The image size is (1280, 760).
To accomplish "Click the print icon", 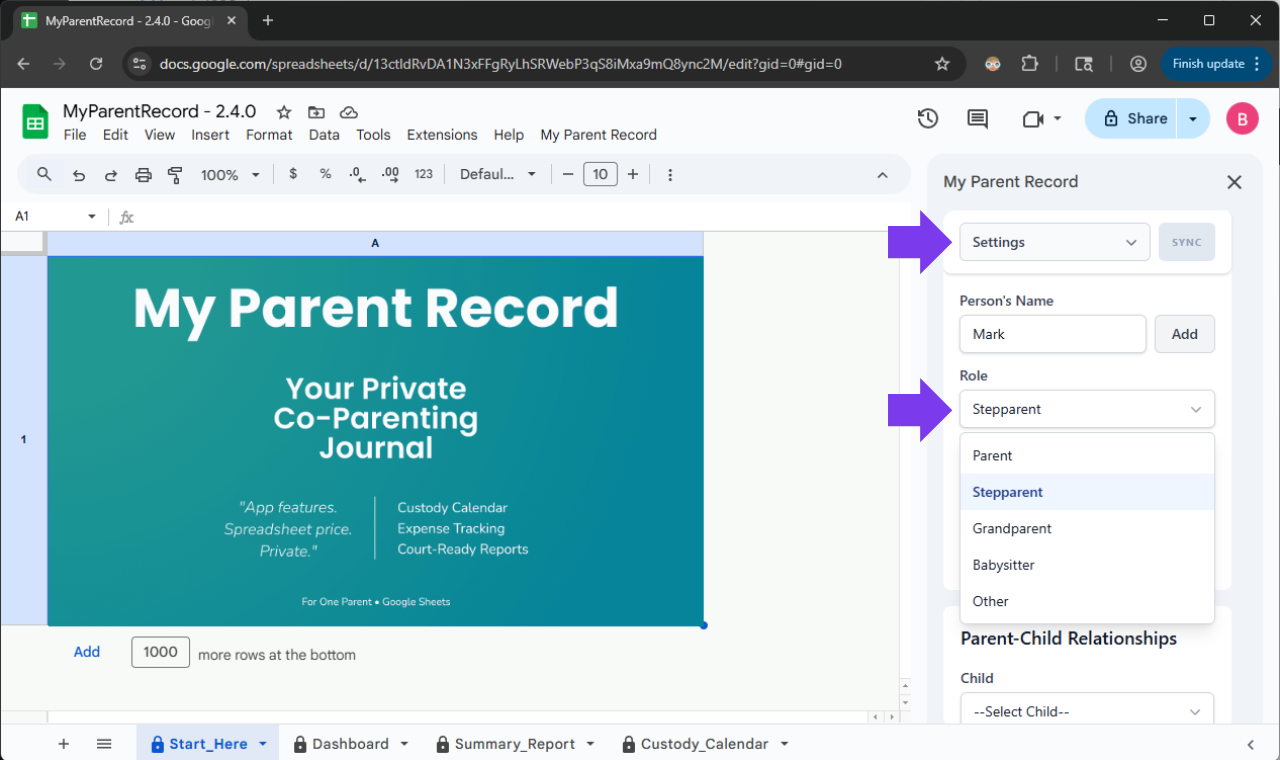I will click(x=143, y=175).
